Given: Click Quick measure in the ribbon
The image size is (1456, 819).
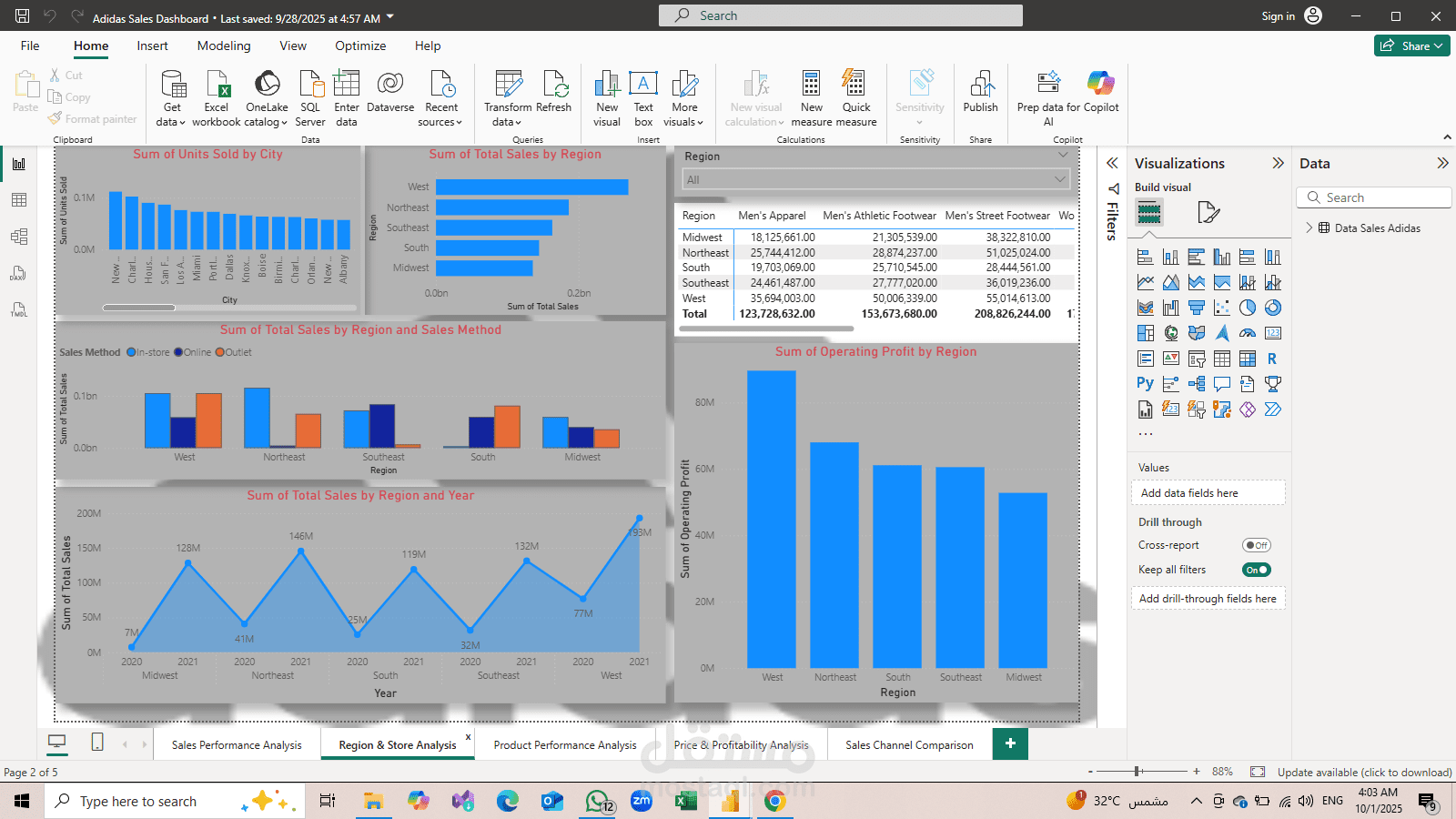Looking at the screenshot, I should tap(856, 98).
